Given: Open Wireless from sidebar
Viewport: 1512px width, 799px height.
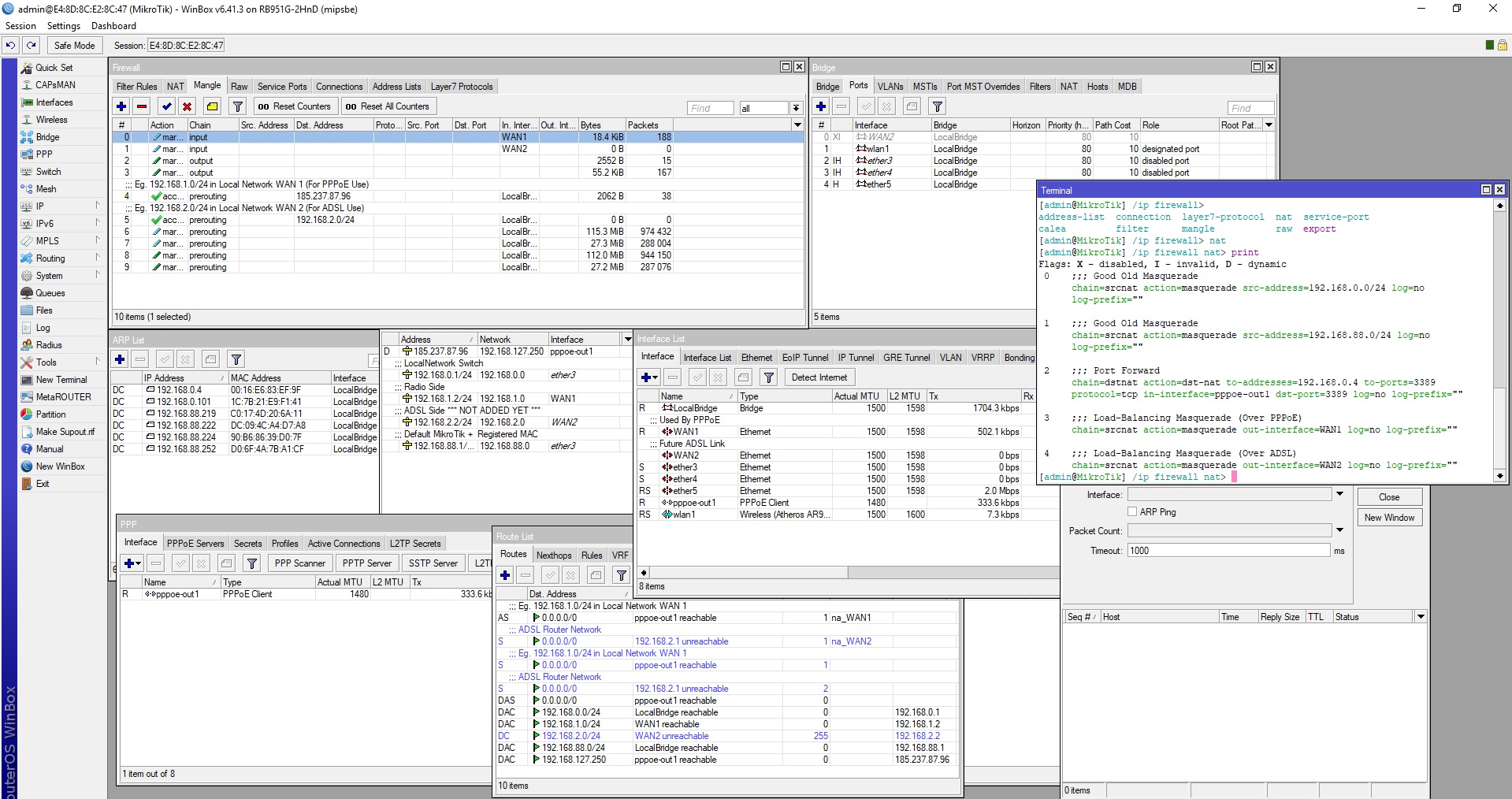Looking at the screenshot, I should [51, 120].
